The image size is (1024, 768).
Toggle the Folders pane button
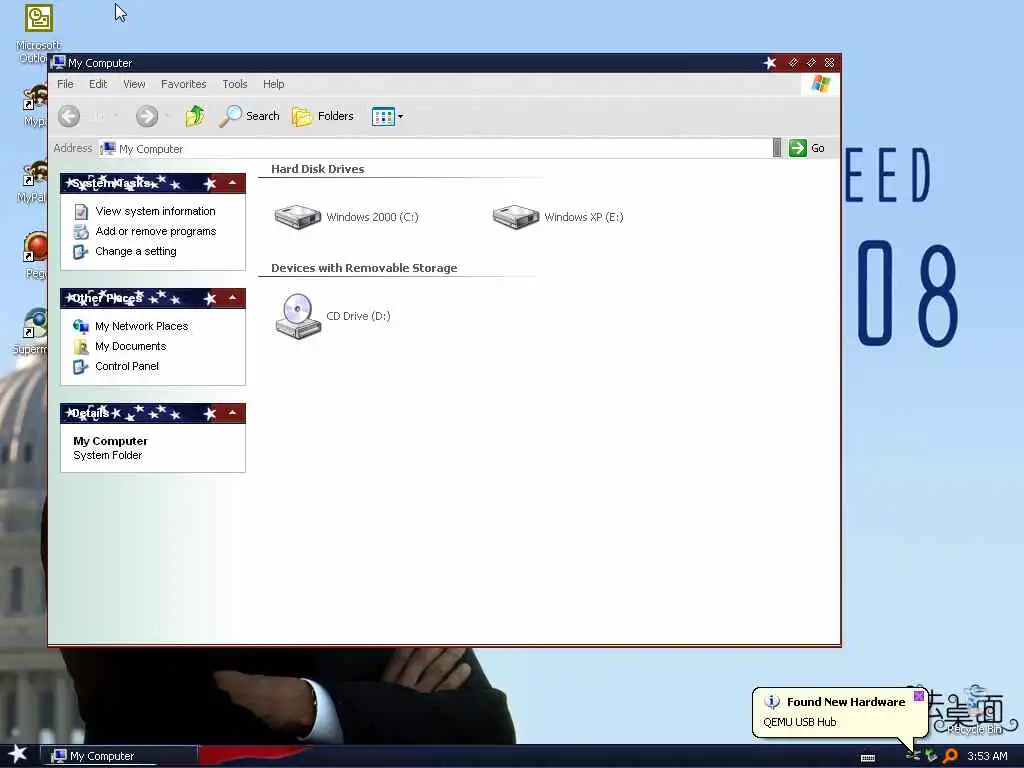pos(323,116)
